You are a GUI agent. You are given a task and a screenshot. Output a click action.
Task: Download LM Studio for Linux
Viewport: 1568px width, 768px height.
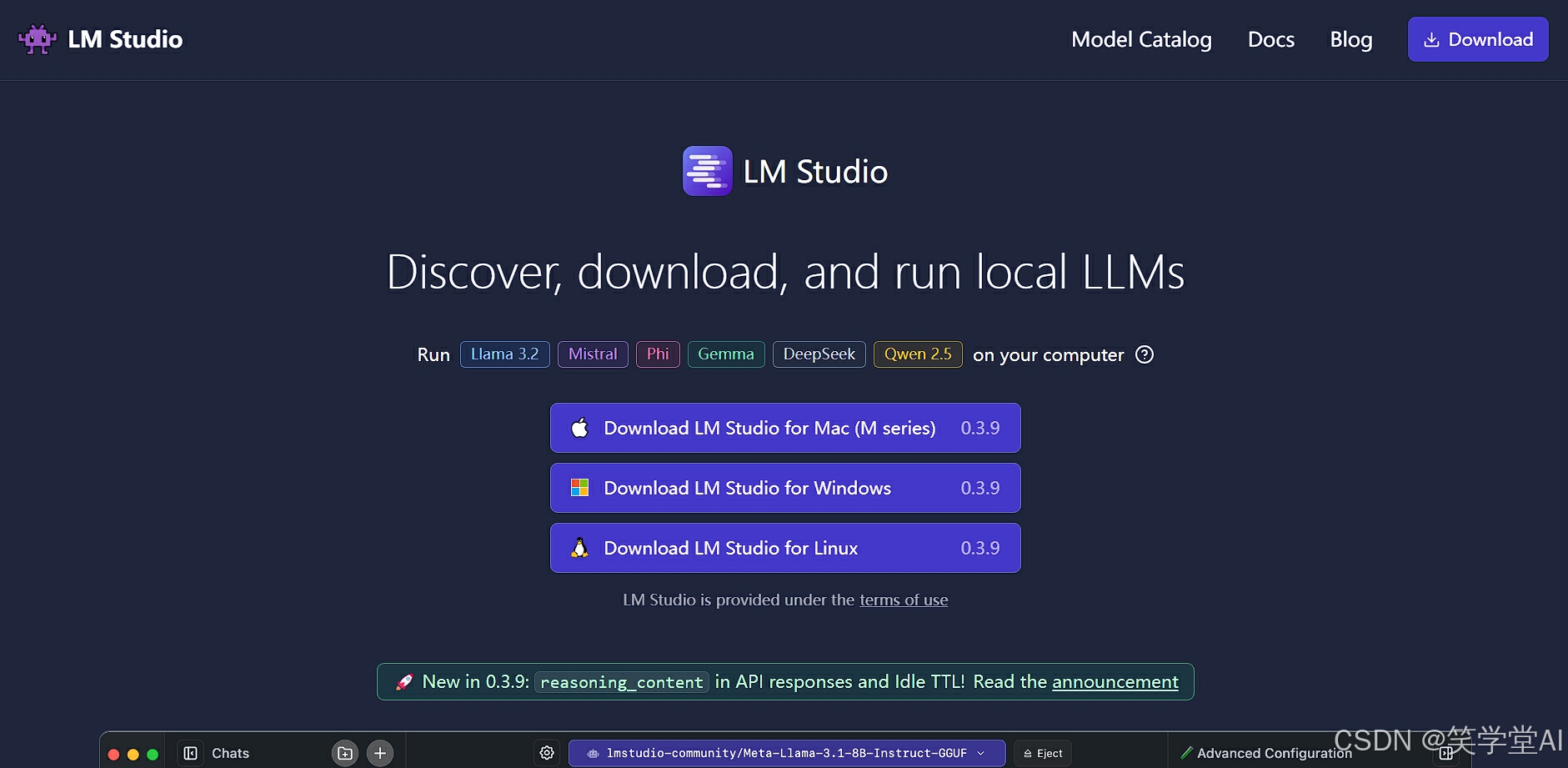(x=785, y=548)
